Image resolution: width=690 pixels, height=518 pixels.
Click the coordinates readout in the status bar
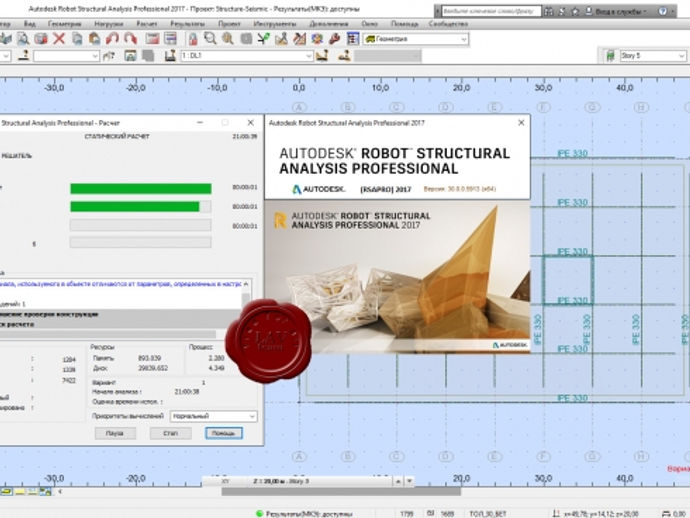pos(600,514)
